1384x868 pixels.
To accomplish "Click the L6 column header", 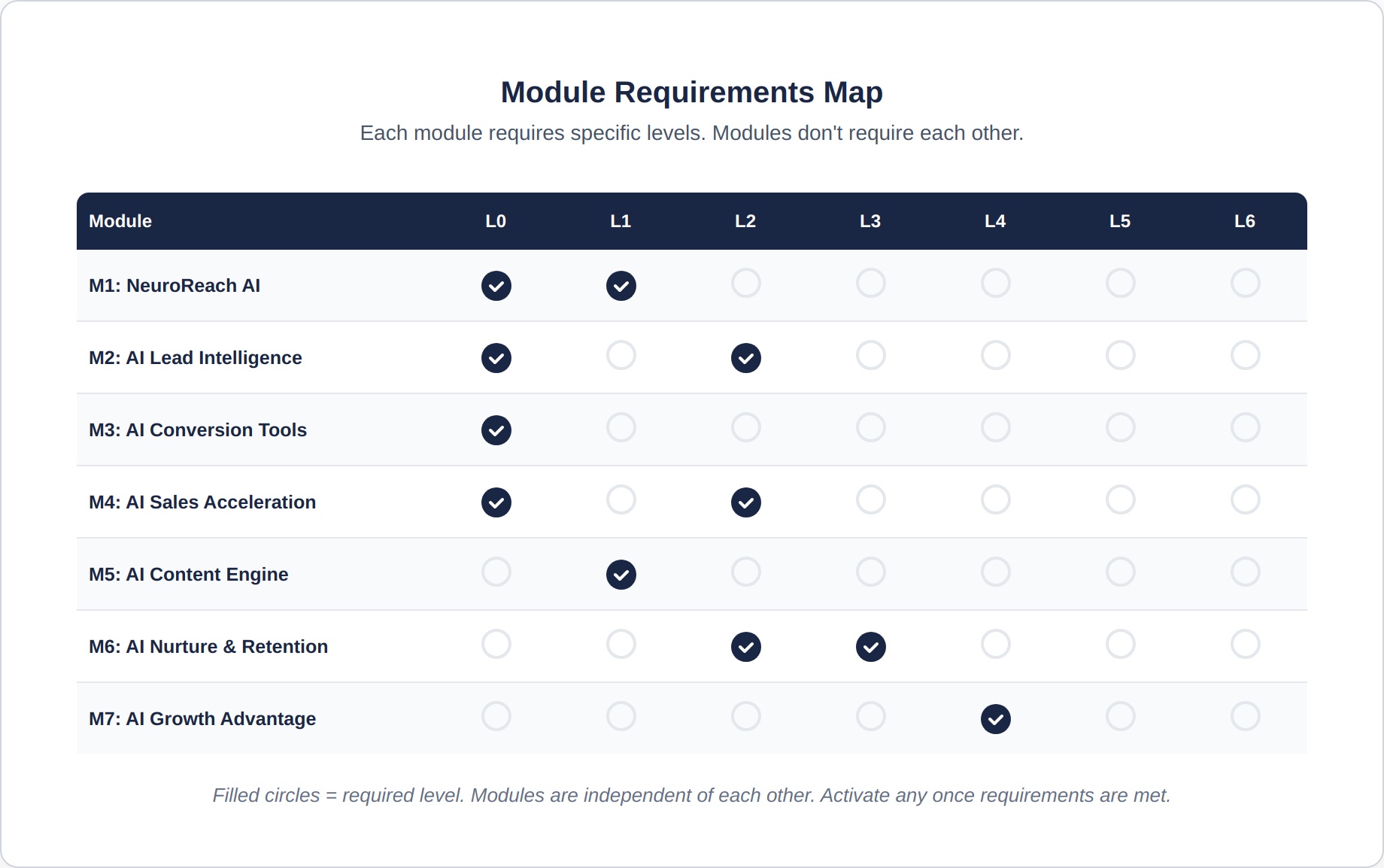I will coord(1245,221).
